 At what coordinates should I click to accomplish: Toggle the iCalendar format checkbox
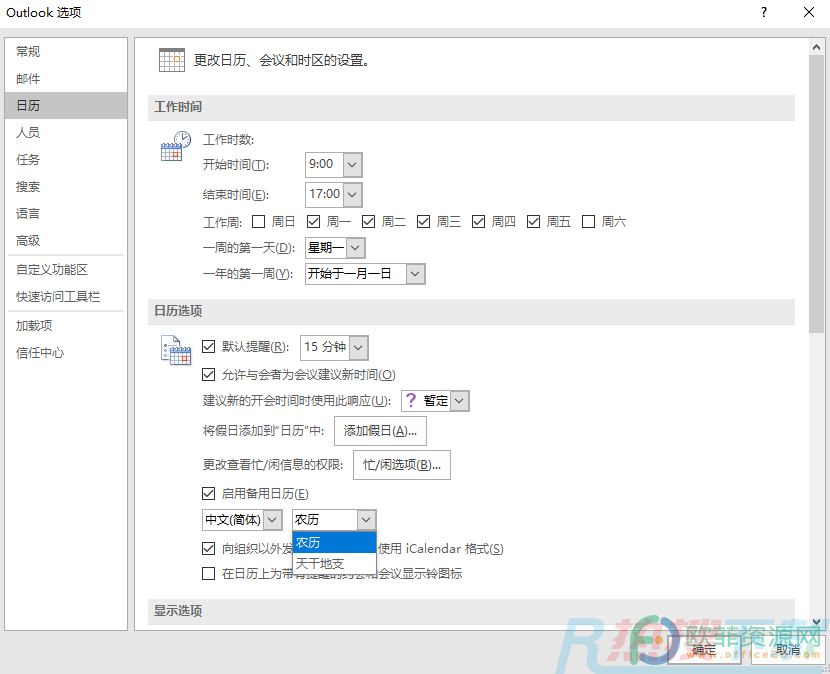tap(209, 549)
